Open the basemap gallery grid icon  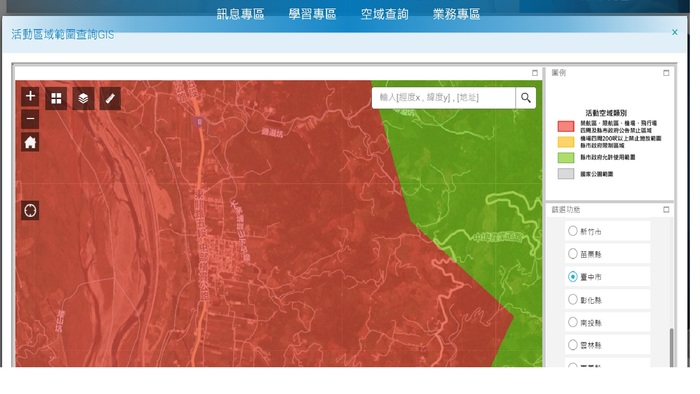[56, 99]
